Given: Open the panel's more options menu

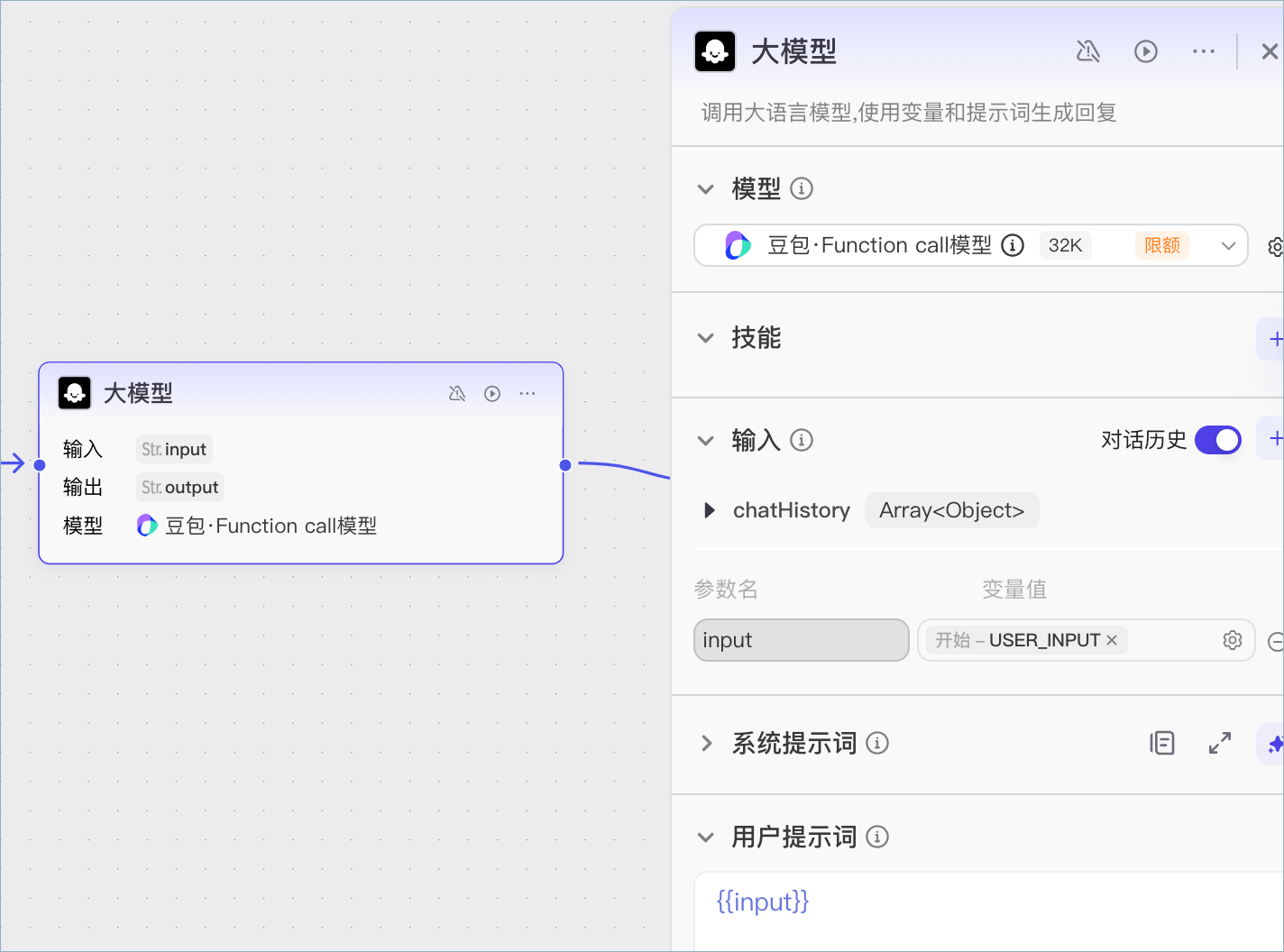Looking at the screenshot, I should 1203,51.
